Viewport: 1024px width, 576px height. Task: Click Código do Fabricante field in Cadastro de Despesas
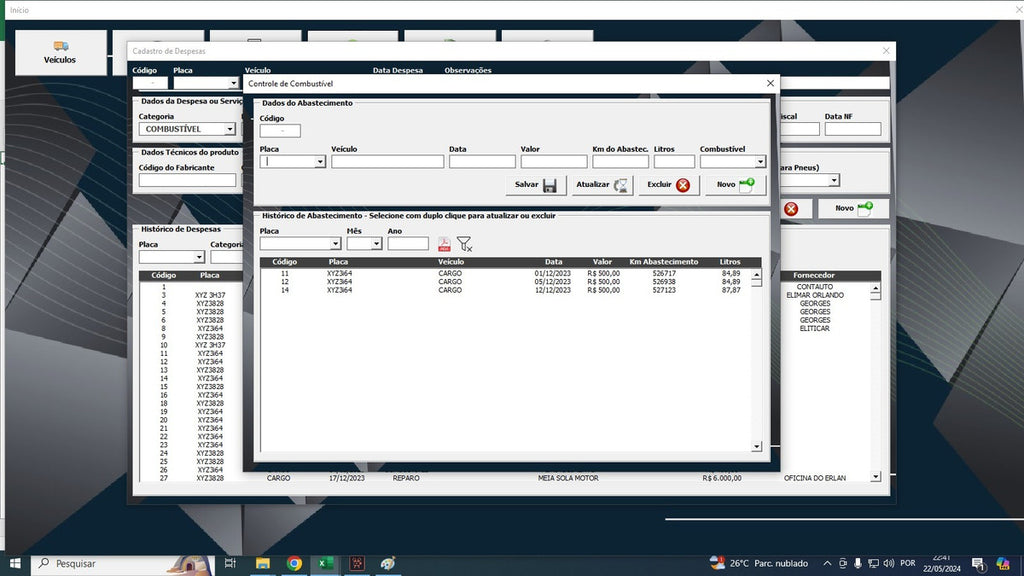tap(187, 180)
